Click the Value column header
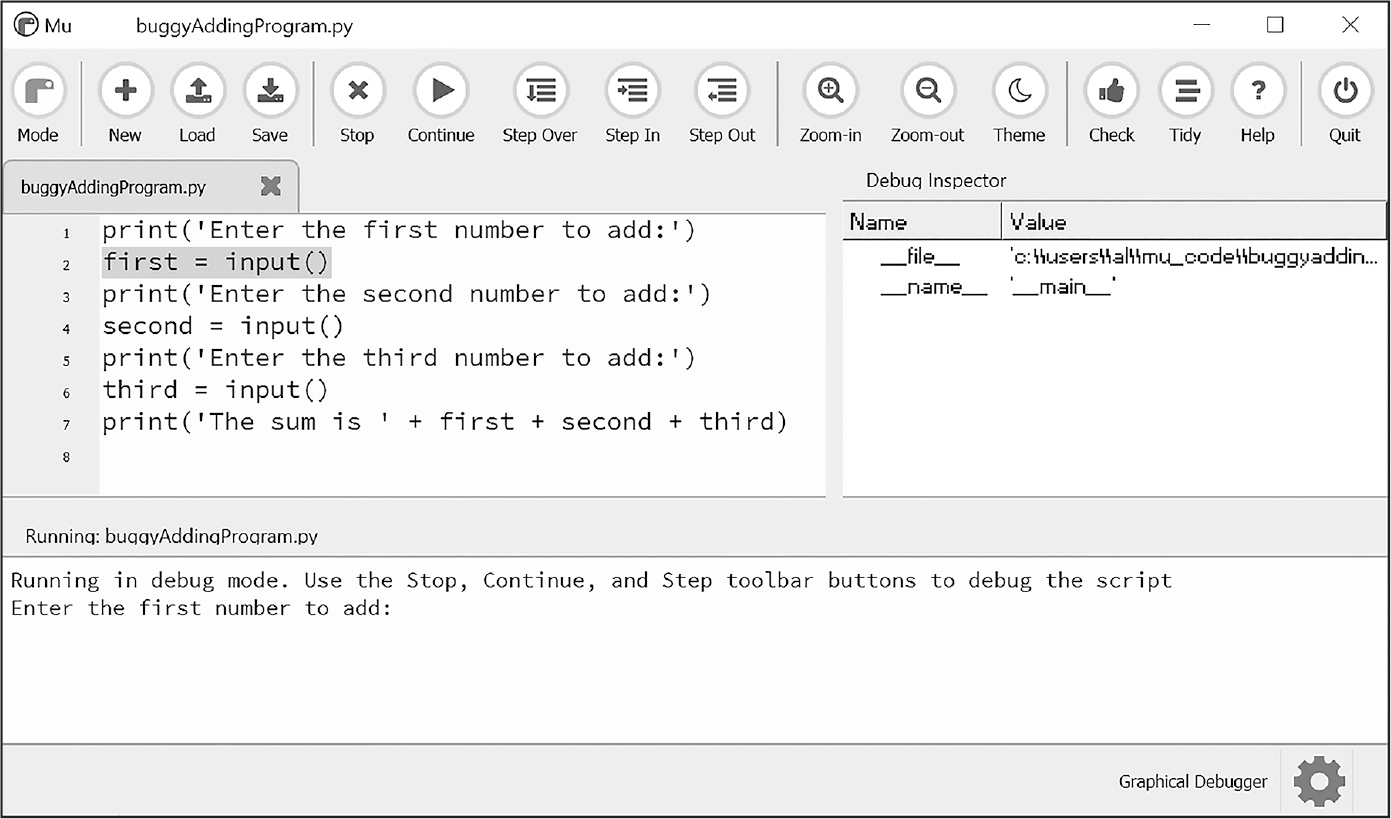The width and height of the screenshot is (1391, 819). click(1194, 221)
